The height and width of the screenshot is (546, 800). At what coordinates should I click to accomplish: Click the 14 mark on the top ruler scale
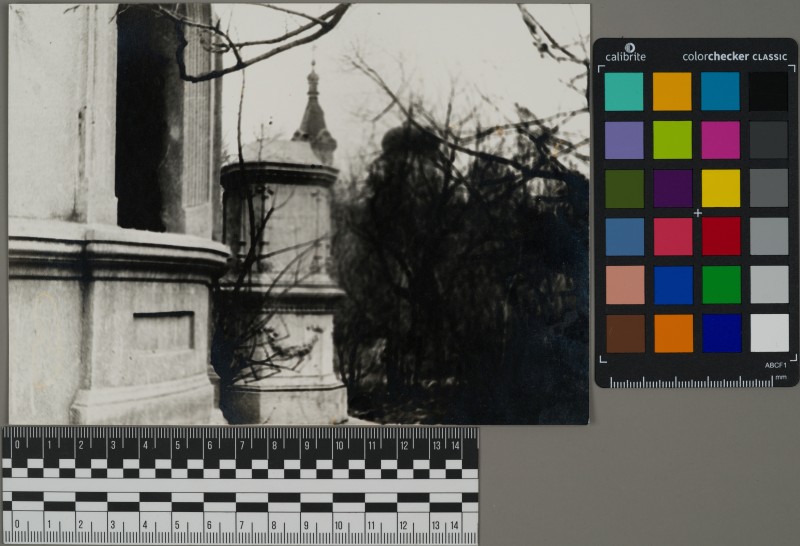point(455,443)
